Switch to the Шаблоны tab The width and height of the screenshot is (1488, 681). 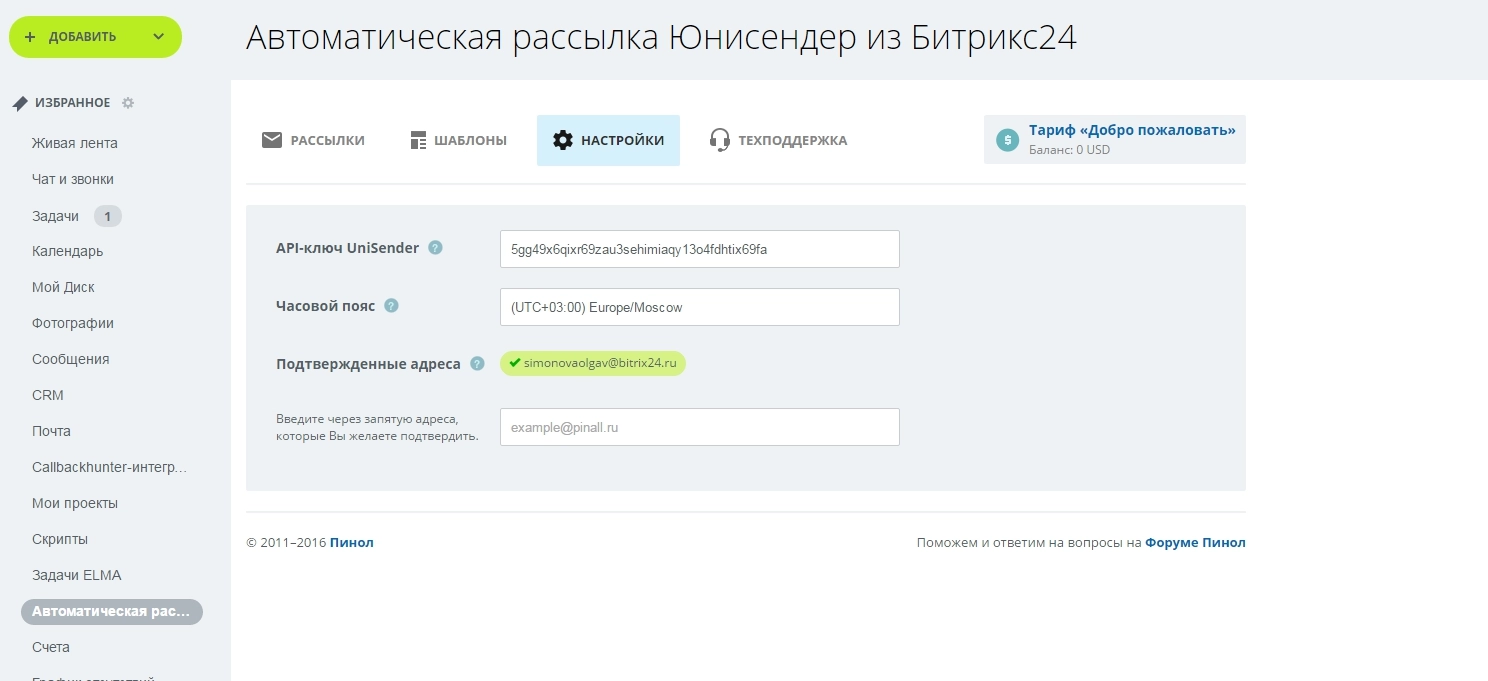(459, 140)
